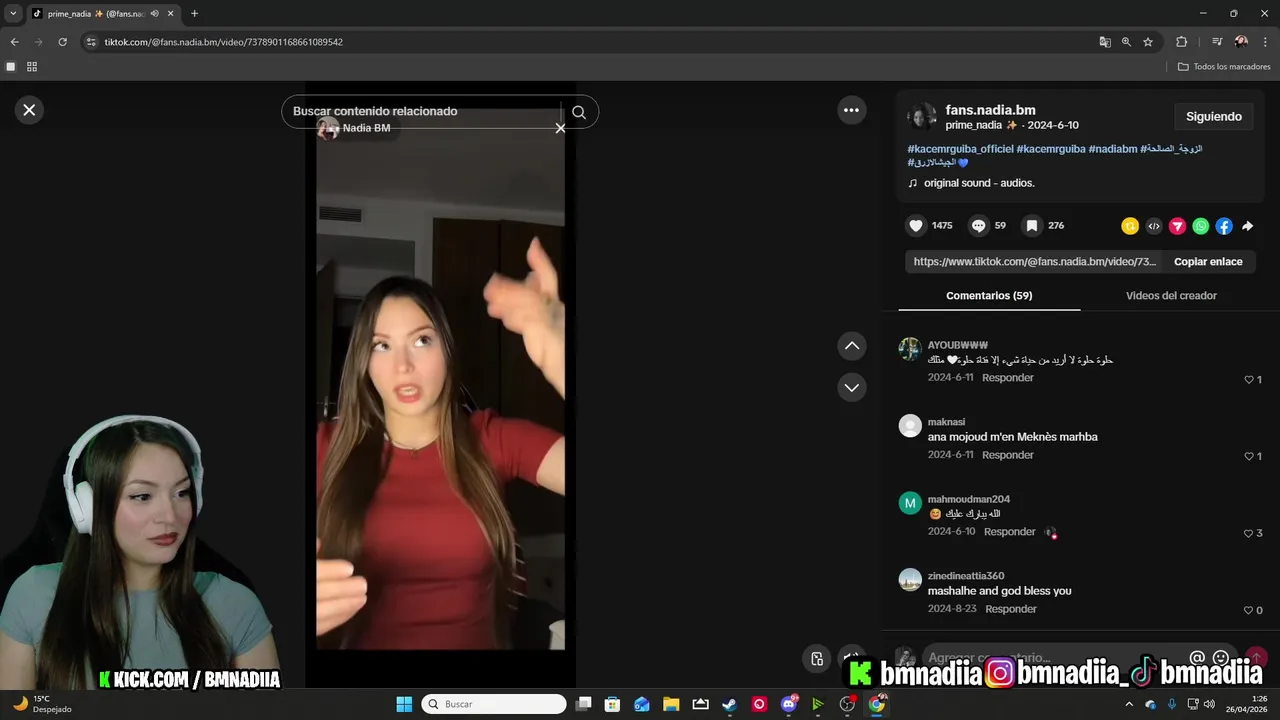Reply to maknasi's comment
This screenshot has width=1280, height=720.
pyautogui.click(x=1007, y=455)
